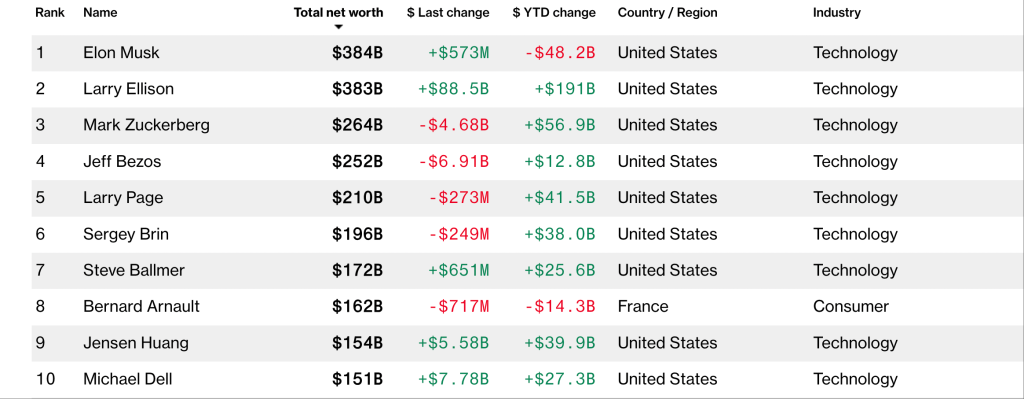The width and height of the screenshot is (1024, 399).
Task: Open Larry Page's billionaire entry
Action: coord(123,198)
